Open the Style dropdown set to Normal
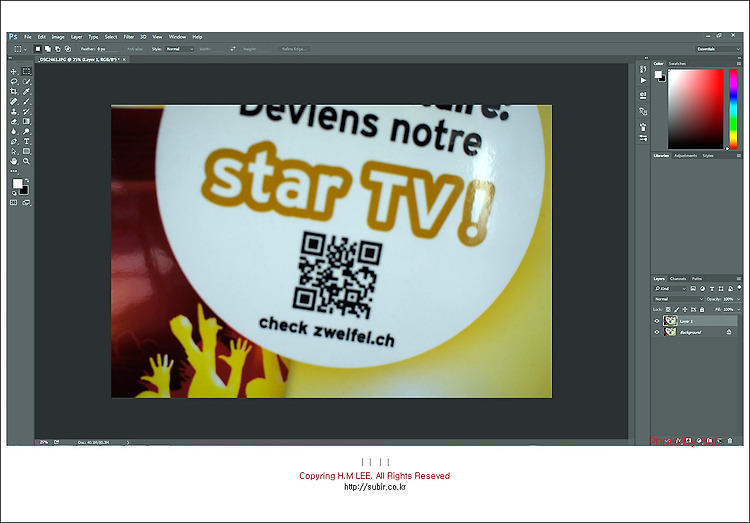Image resolution: width=750 pixels, height=523 pixels. [x=179, y=49]
